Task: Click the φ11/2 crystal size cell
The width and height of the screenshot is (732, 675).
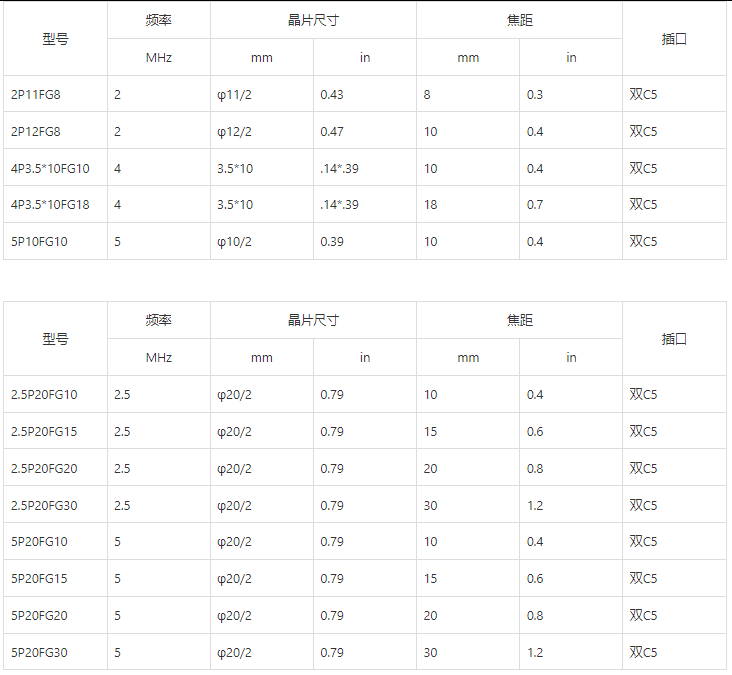Action: (x=234, y=94)
